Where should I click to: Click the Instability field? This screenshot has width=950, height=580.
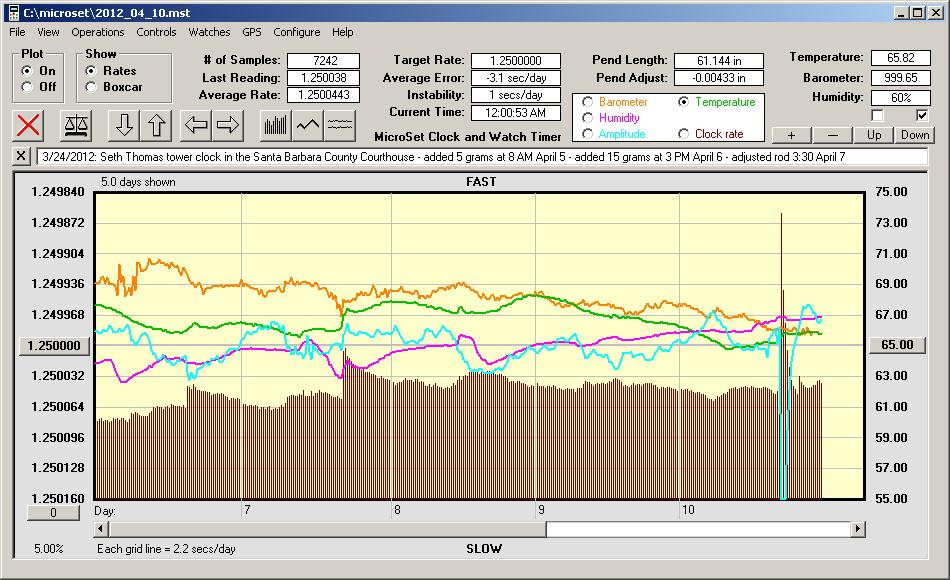click(x=516, y=95)
